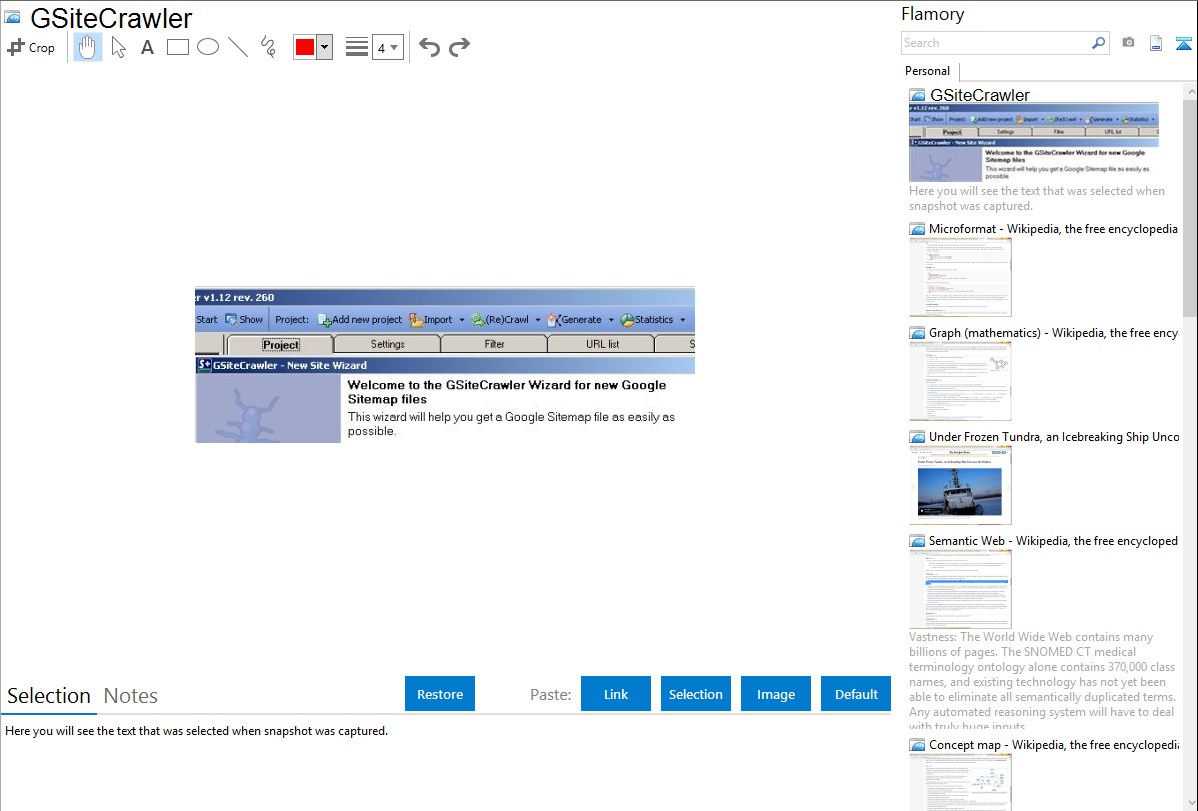Select the Graph (mathematics) snapshot title
The image size is (1198, 811).
tap(1053, 333)
